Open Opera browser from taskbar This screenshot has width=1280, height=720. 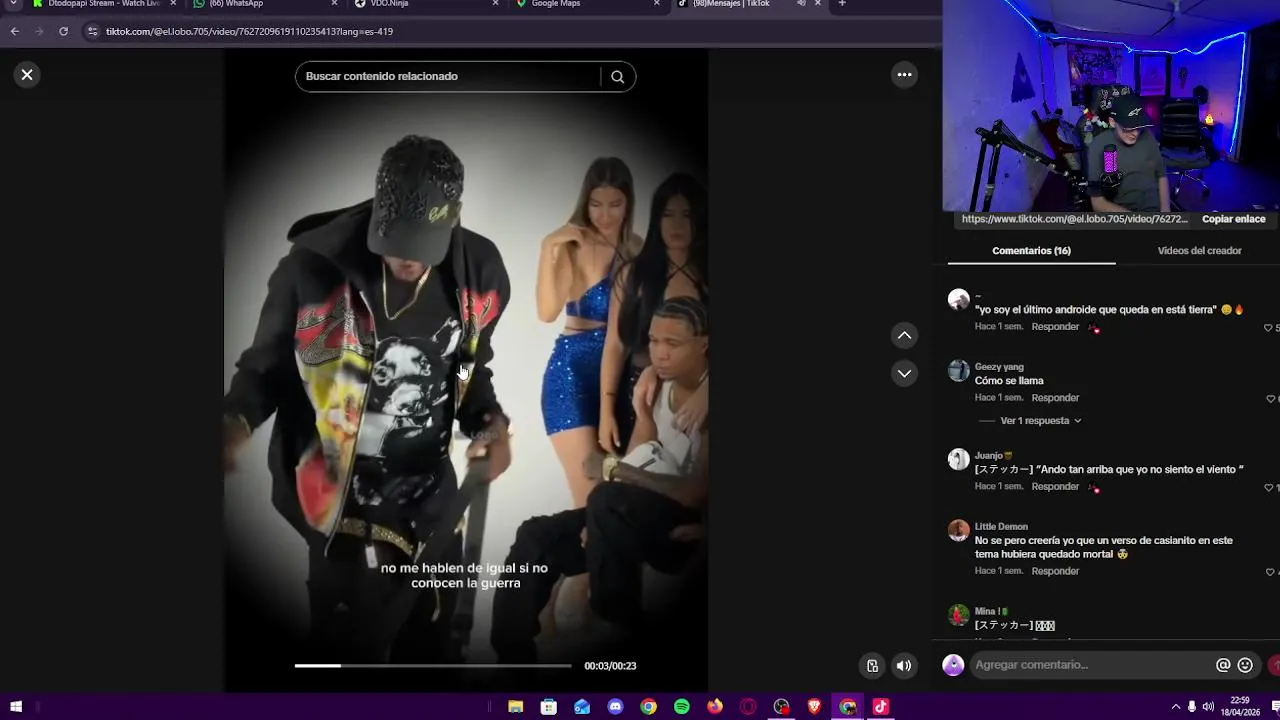[x=748, y=707]
